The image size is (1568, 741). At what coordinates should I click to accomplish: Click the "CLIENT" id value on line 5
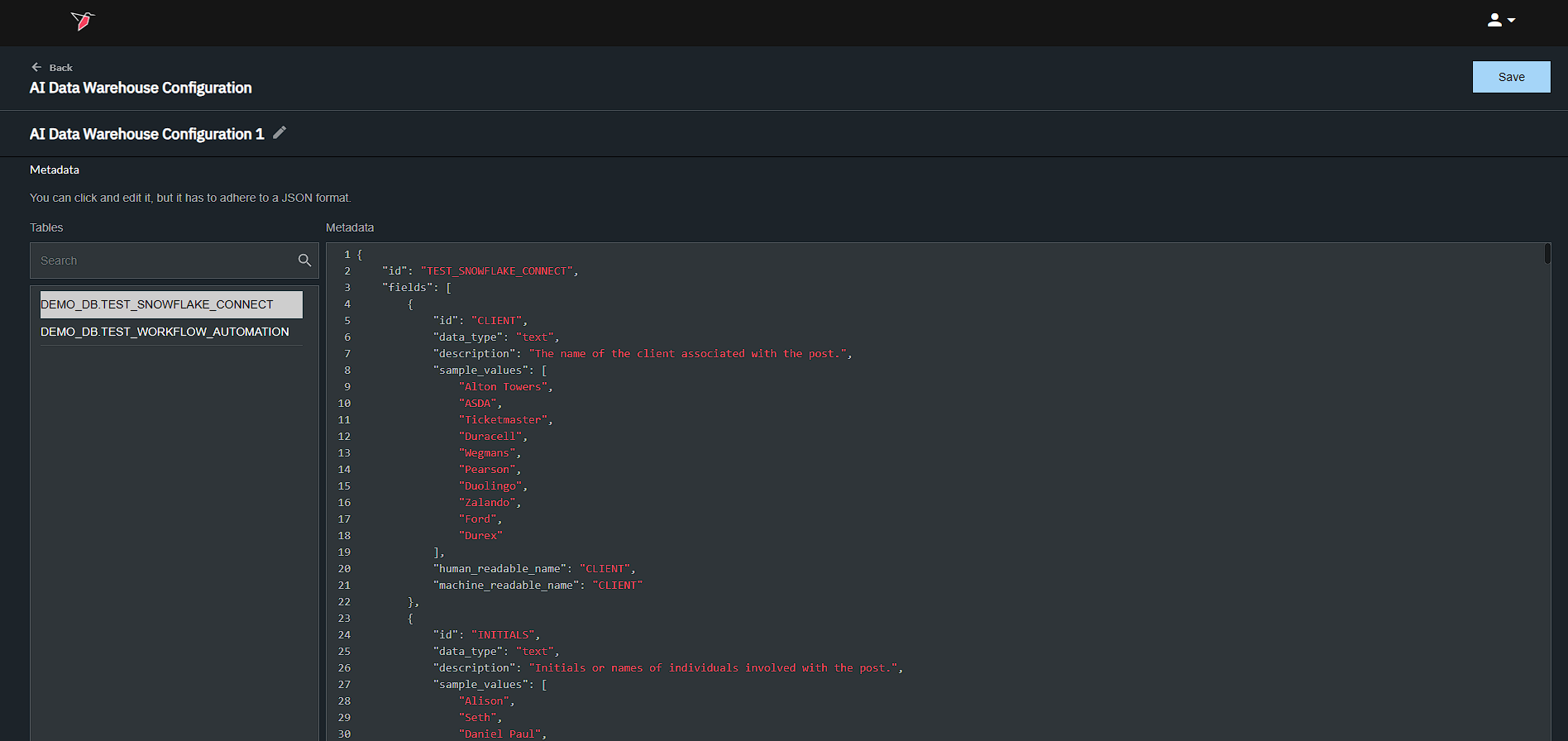[496, 321]
